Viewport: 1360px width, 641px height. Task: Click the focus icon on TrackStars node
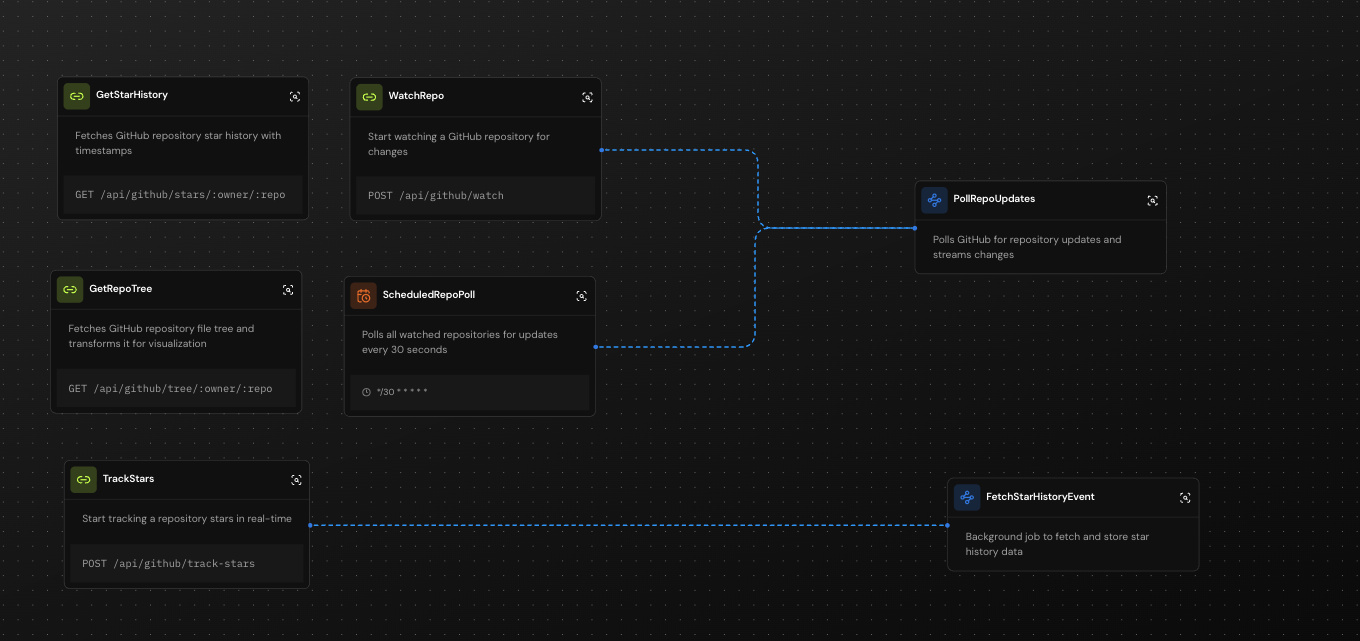(x=297, y=480)
